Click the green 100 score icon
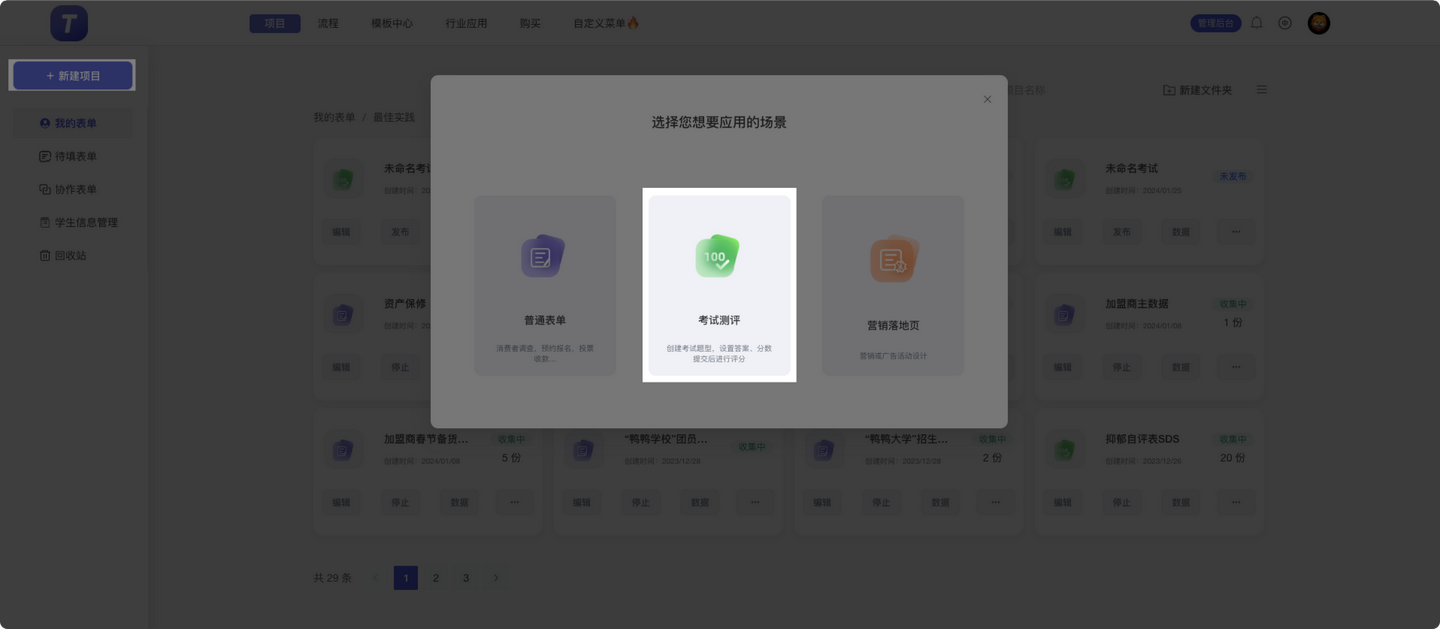1440x629 pixels. click(717, 256)
